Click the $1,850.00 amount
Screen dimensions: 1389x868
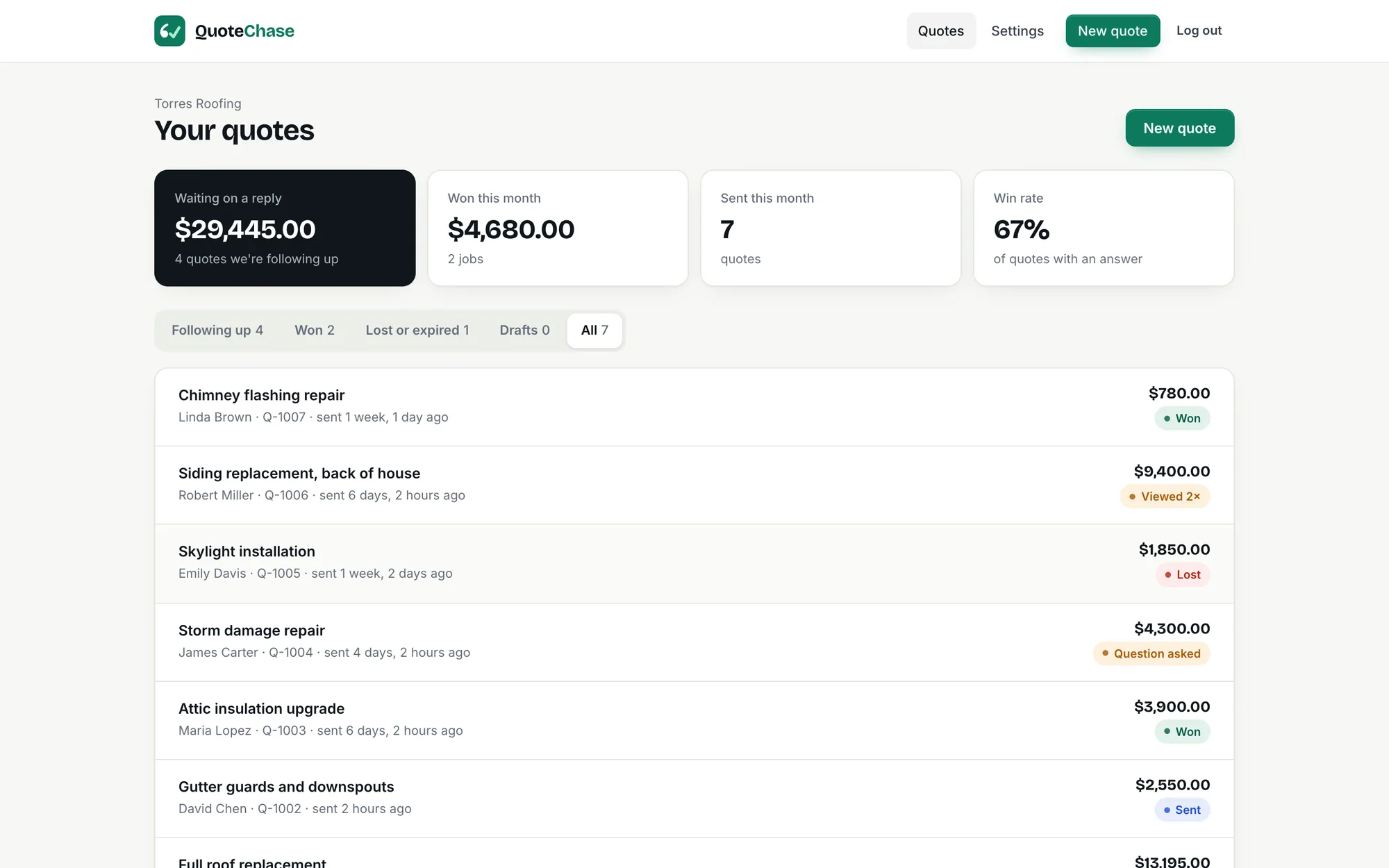pos(1174,549)
